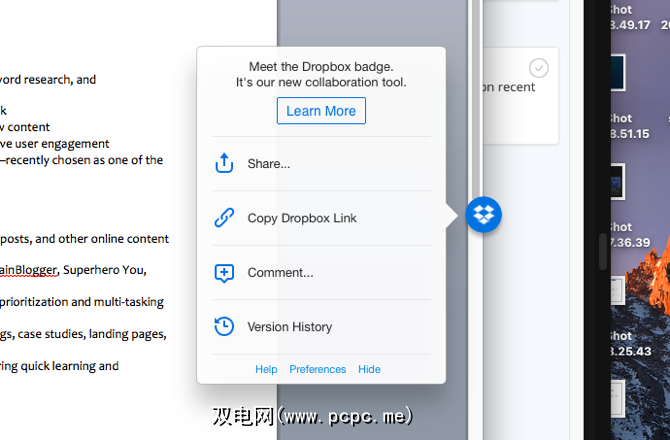Click the chain link icon
Image resolution: width=670 pixels, height=440 pixels.
(225, 218)
